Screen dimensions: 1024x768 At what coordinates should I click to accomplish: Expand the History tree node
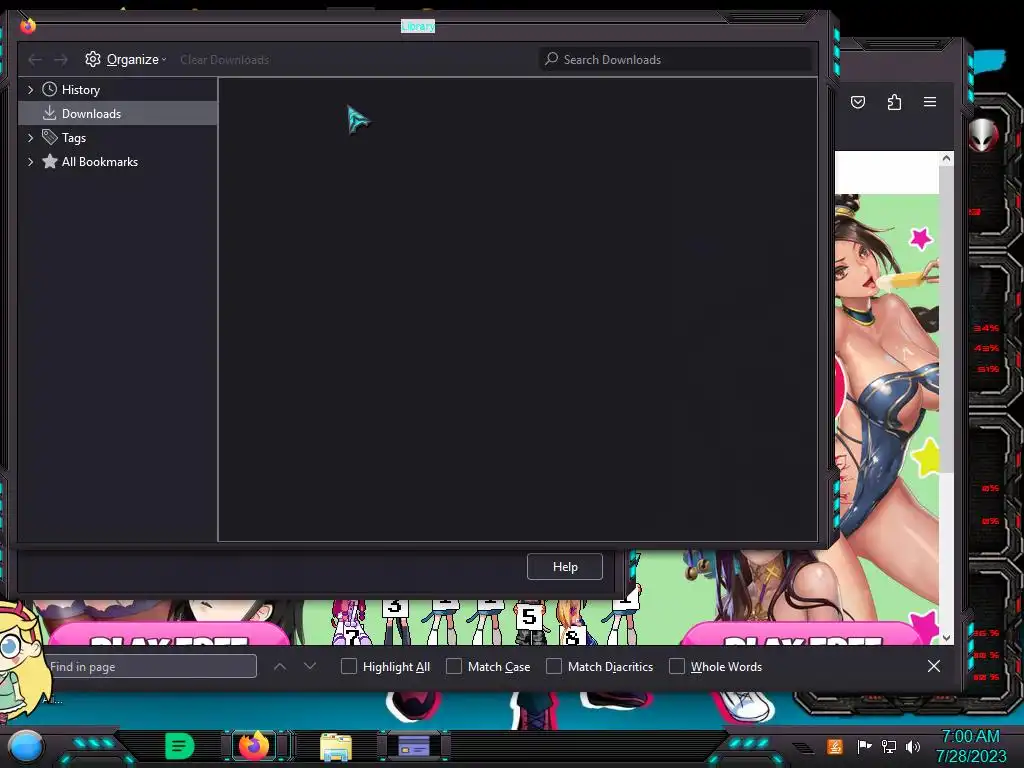pos(30,89)
